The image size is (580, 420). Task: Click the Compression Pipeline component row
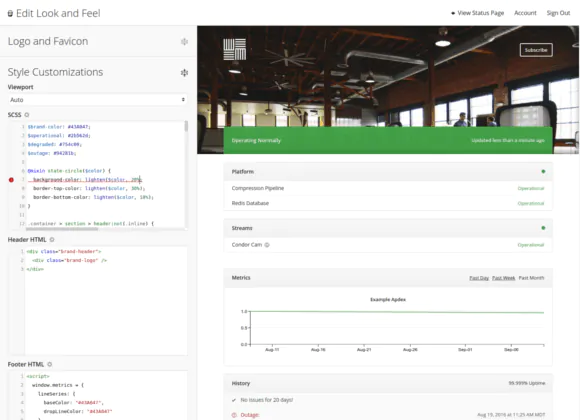[388, 188]
